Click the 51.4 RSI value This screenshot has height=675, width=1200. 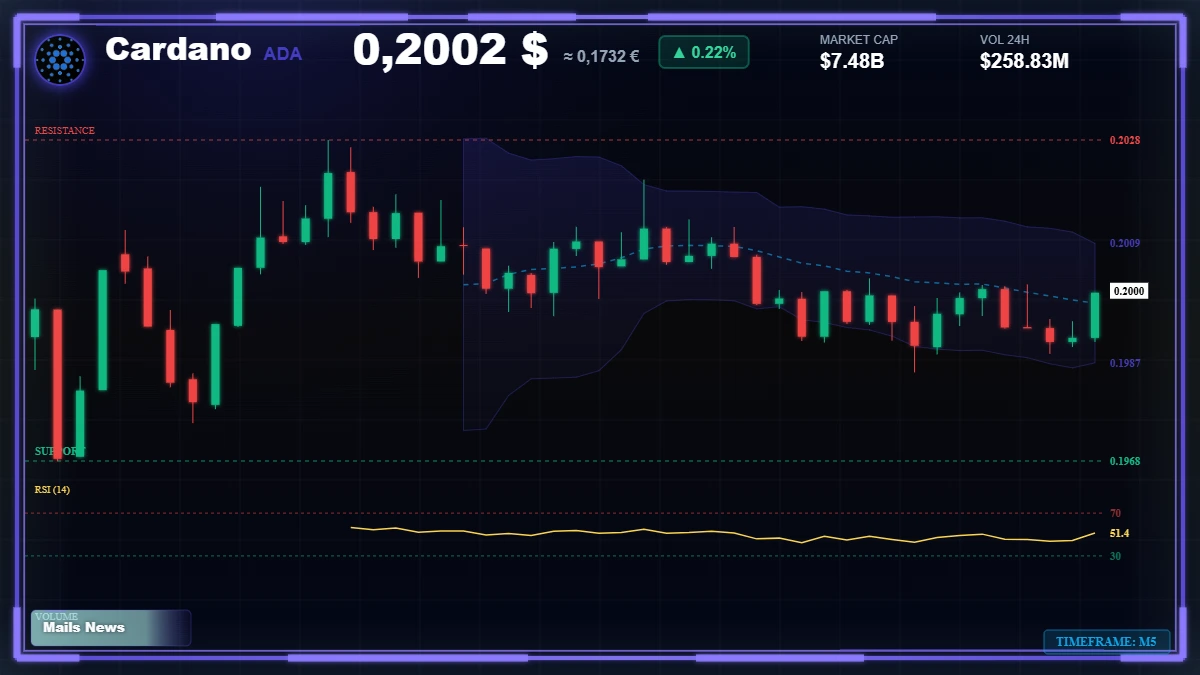[x=1119, y=533]
